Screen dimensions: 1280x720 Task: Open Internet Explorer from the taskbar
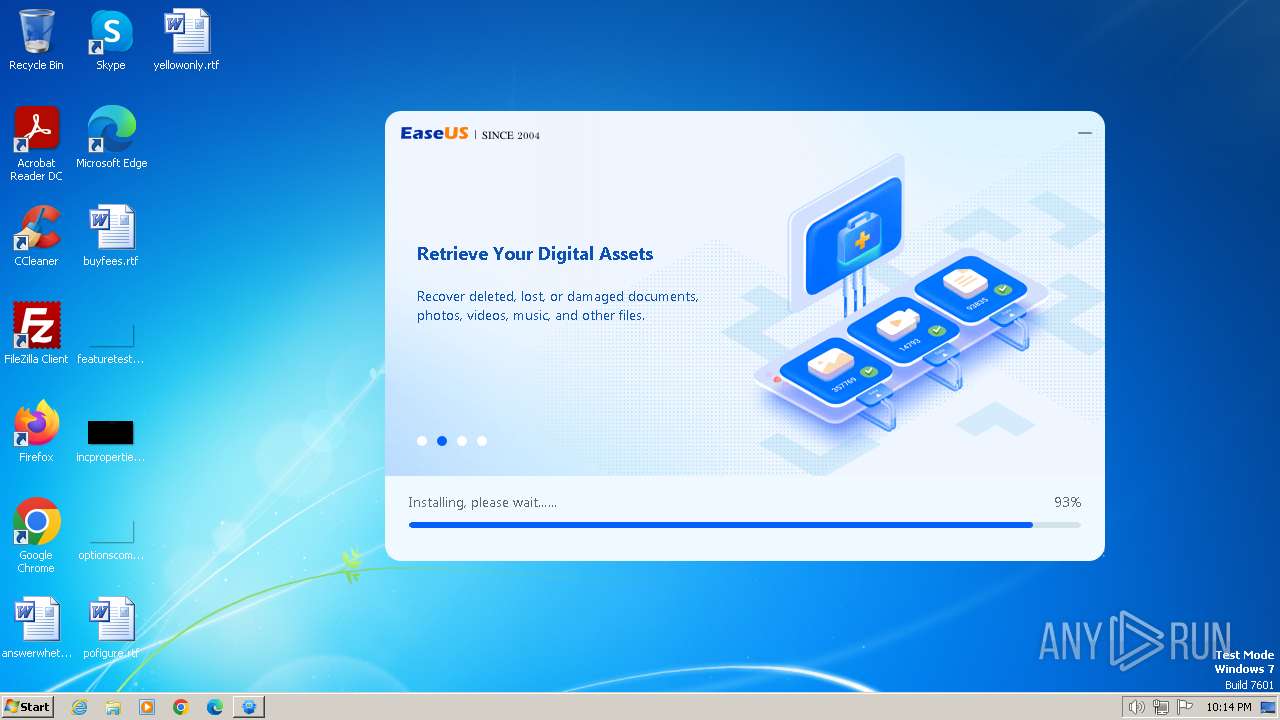(79, 707)
